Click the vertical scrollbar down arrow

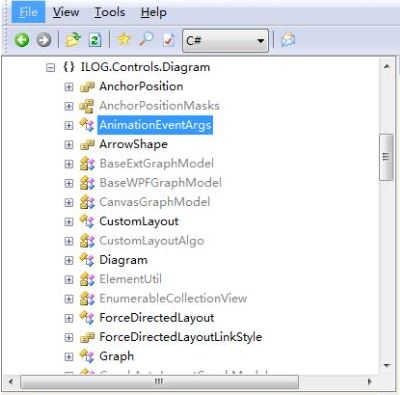point(387,366)
